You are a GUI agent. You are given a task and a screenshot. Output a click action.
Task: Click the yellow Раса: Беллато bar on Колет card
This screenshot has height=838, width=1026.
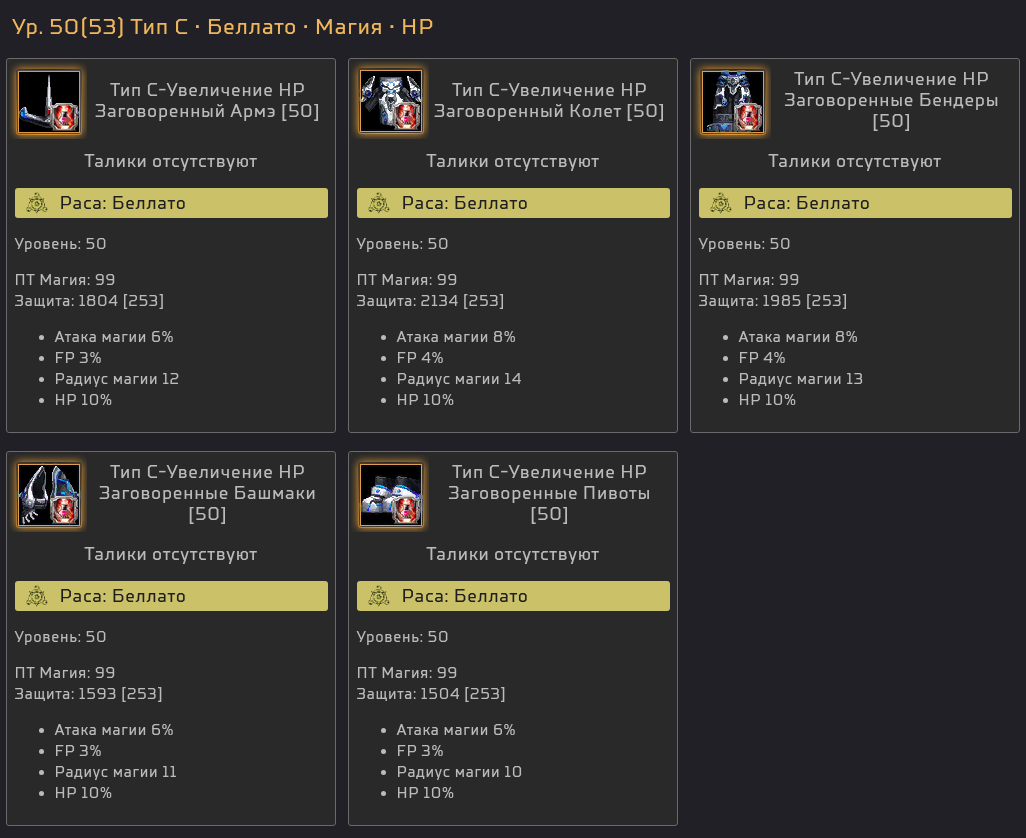pos(513,203)
